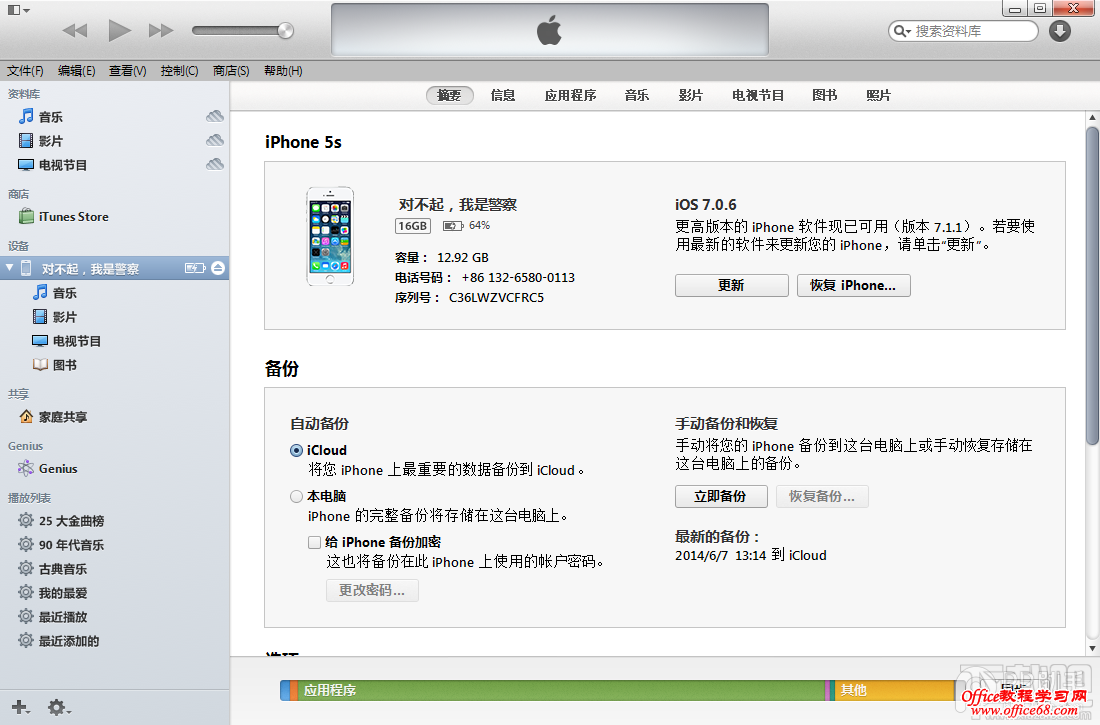This screenshot has height=725, width=1100.
Task: Click the Play button in the top toolbar
Action: (120, 31)
